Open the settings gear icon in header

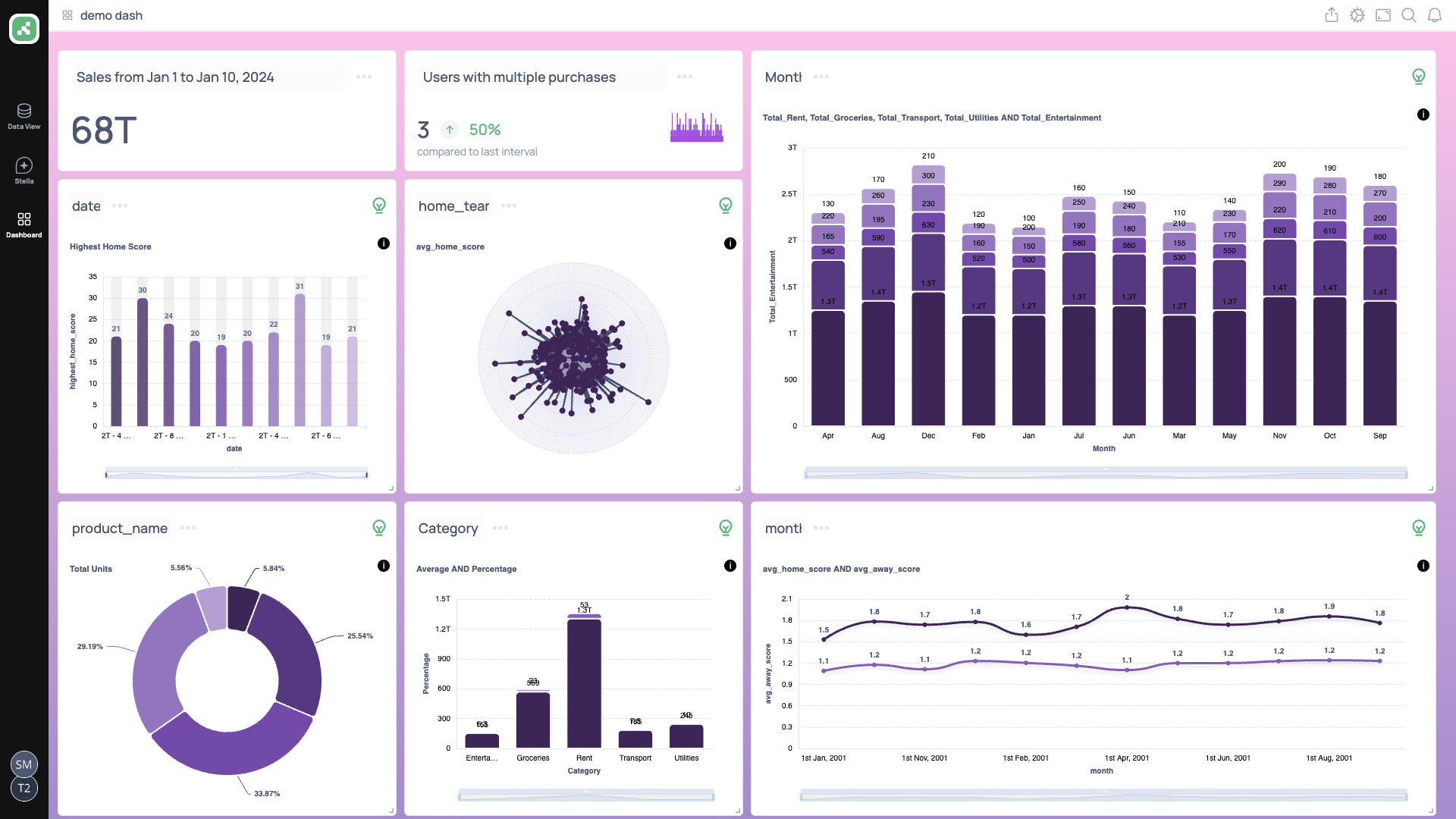pyautogui.click(x=1357, y=15)
